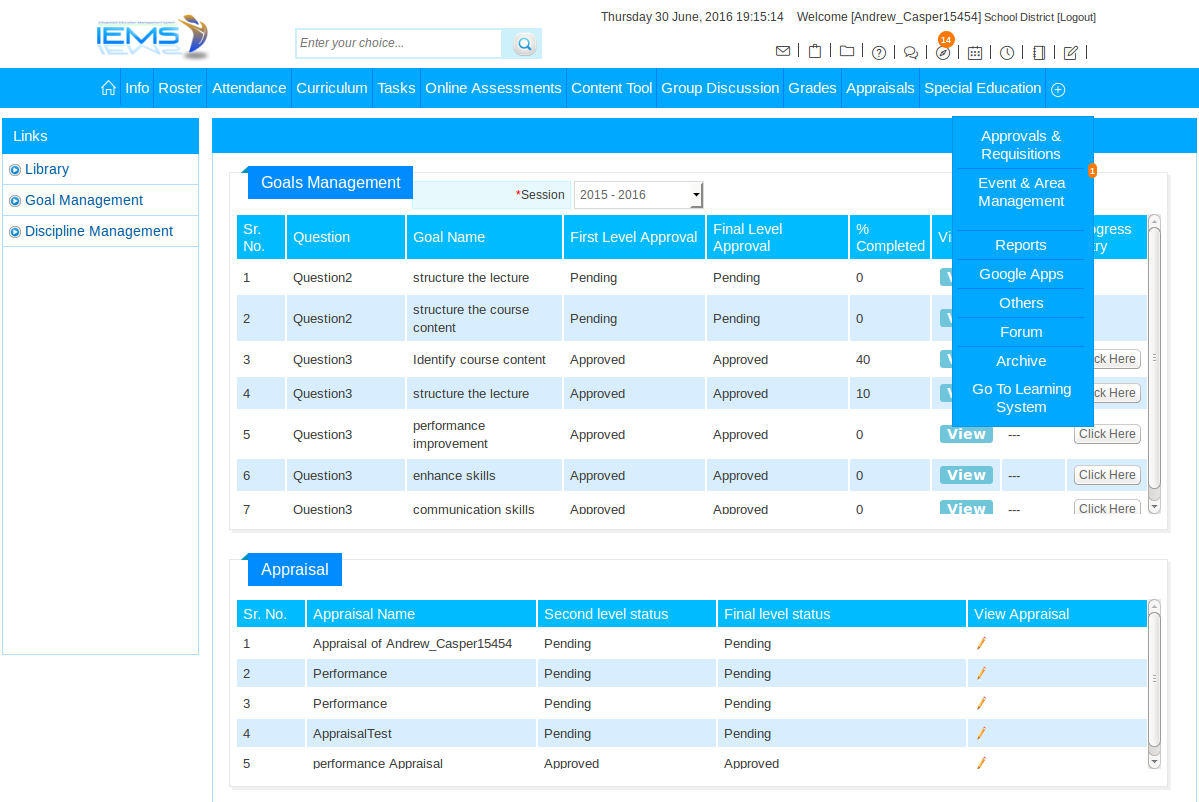Open the Group Discussion menu
Viewport: 1199px width, 802px height.
[720, 88]
